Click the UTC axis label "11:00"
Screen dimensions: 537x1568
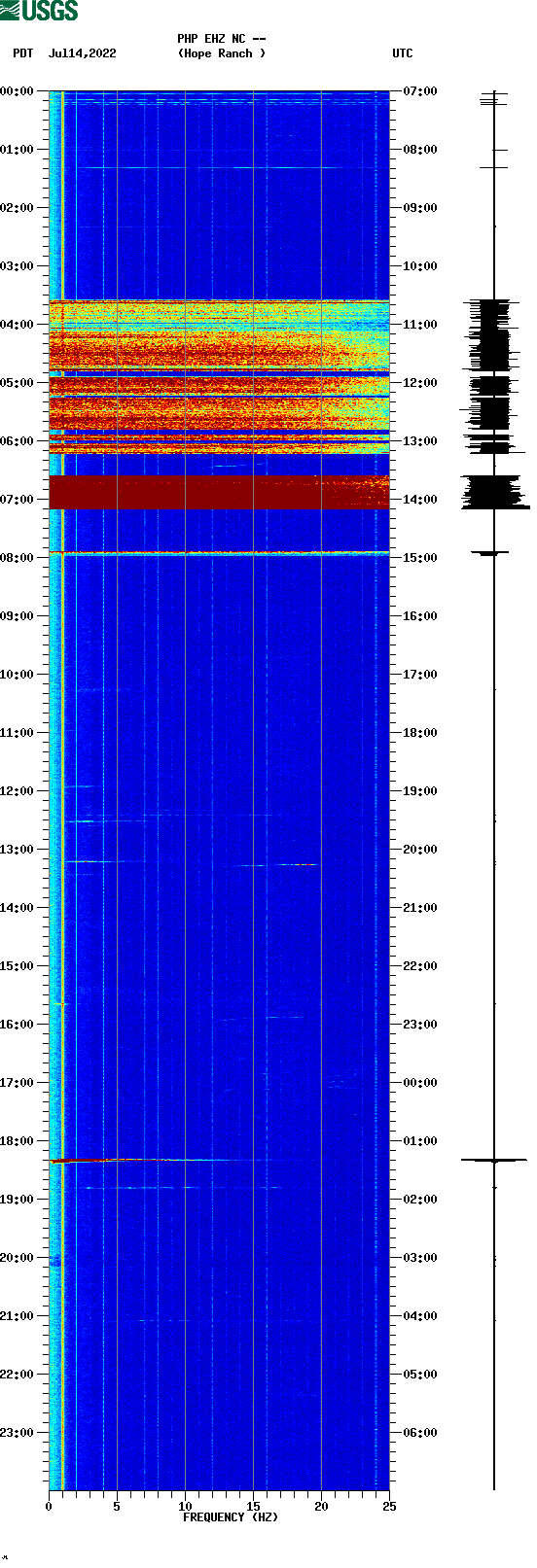pos(420,325)
